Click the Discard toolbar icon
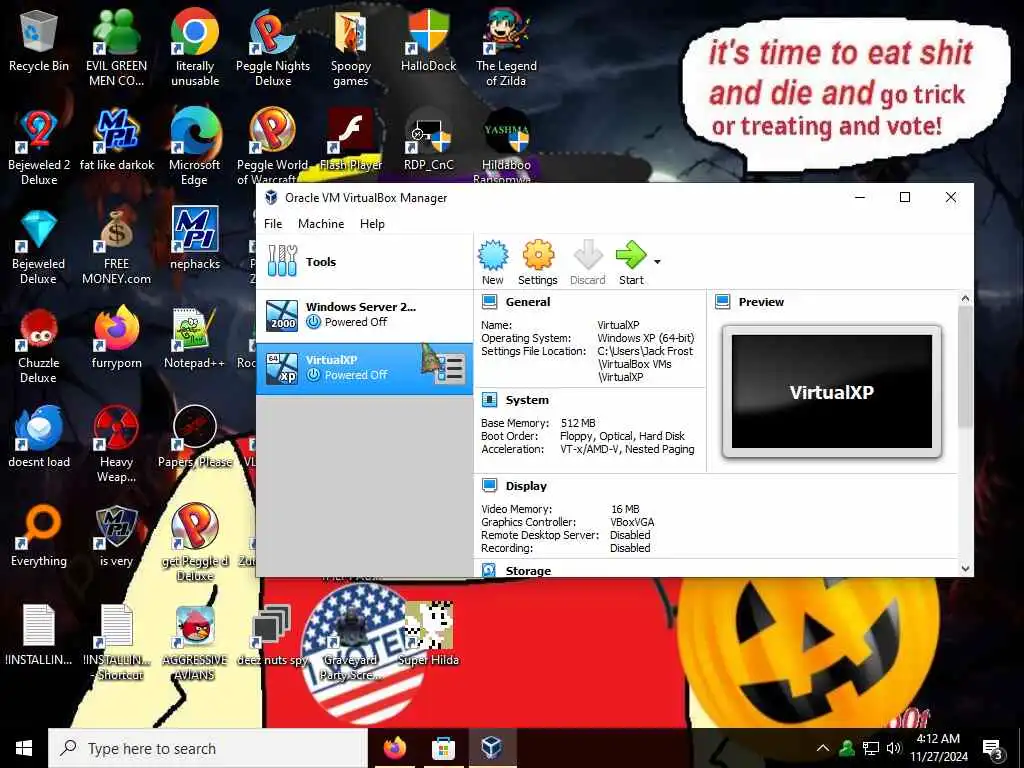The height and width of the screenshot is (768, 1024). point(587,263)
